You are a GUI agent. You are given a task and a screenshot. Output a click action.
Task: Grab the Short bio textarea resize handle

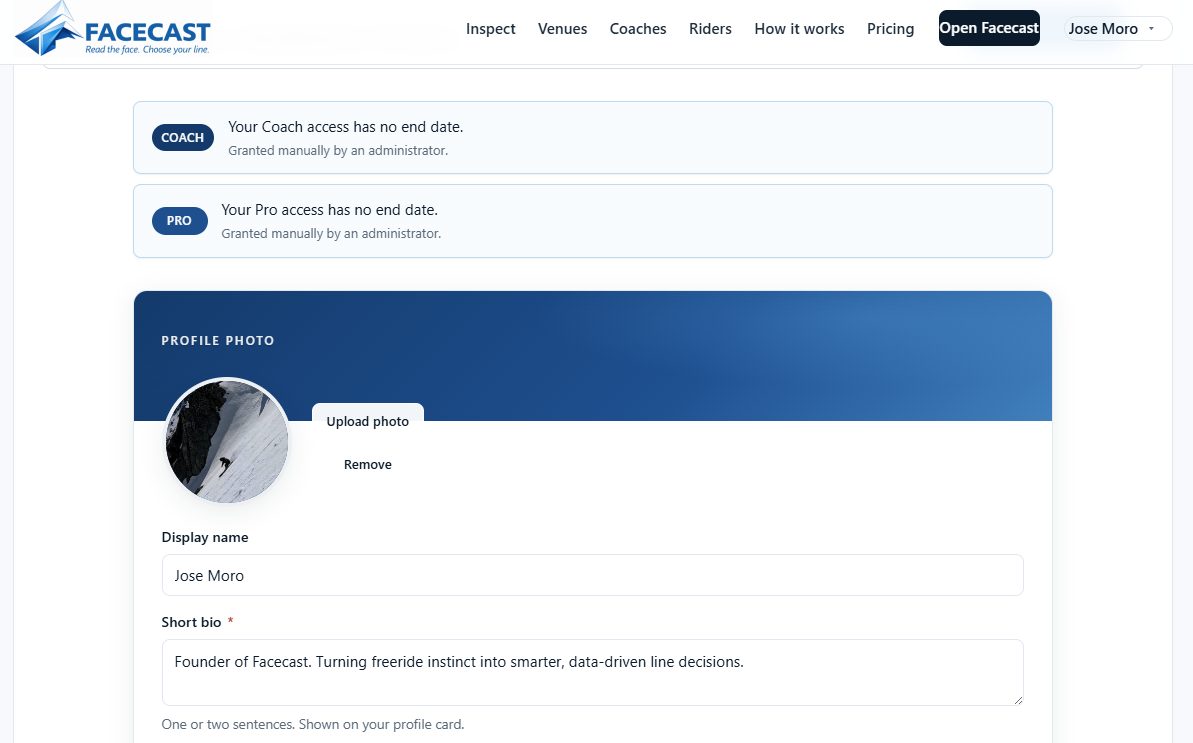1017,700
